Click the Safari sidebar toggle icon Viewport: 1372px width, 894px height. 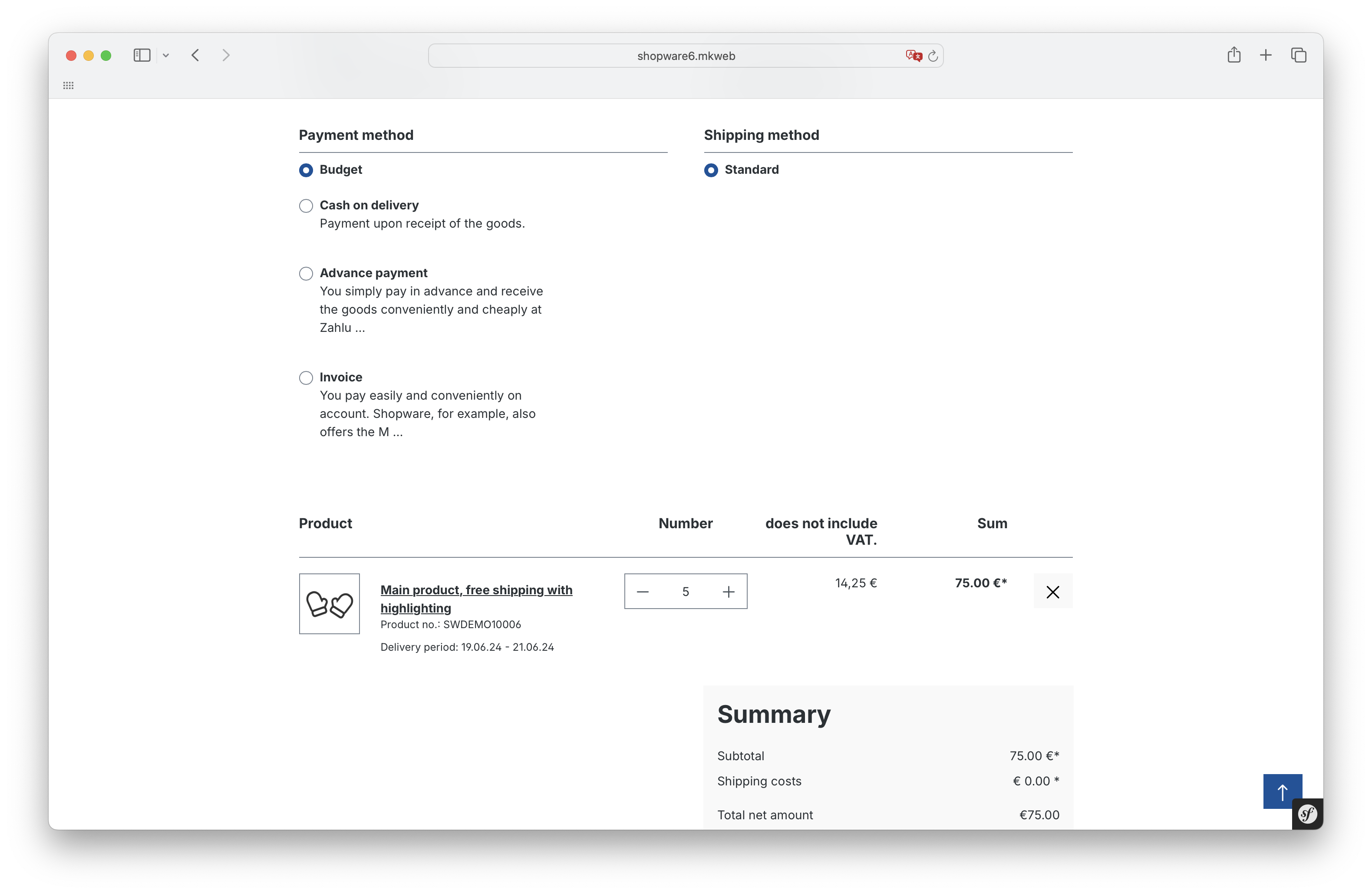(x=142, y=55)
